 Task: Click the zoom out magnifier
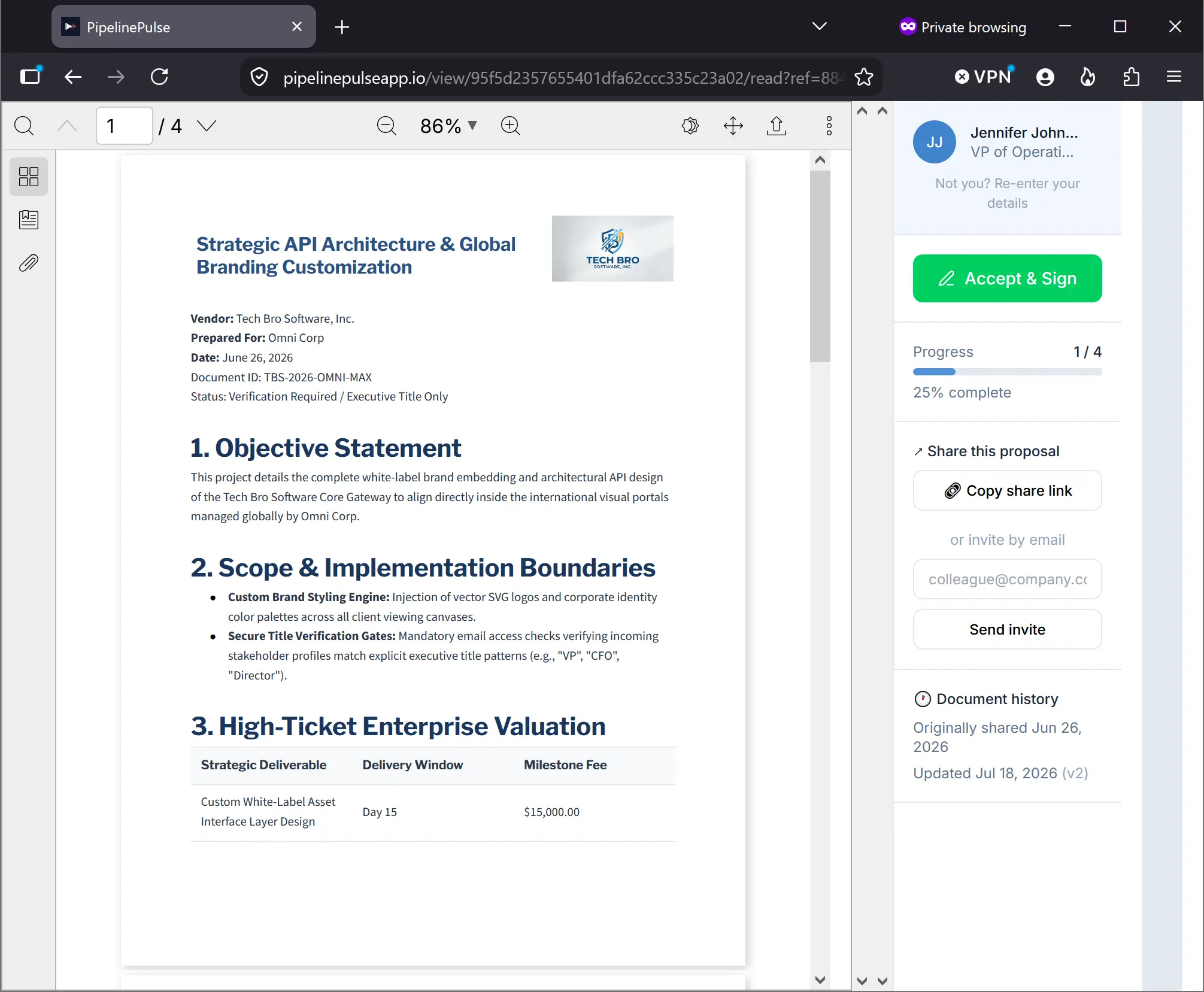(x=387, y=126)
